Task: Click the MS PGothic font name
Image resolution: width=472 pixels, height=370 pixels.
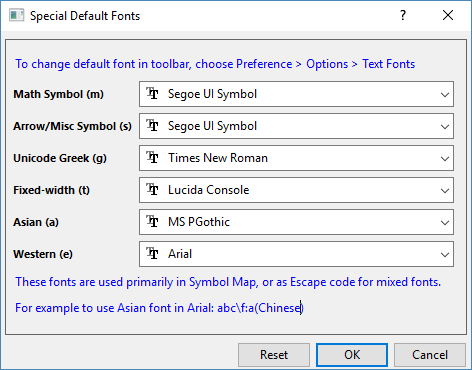Action: pyautogui.click(x=199, y=222)
